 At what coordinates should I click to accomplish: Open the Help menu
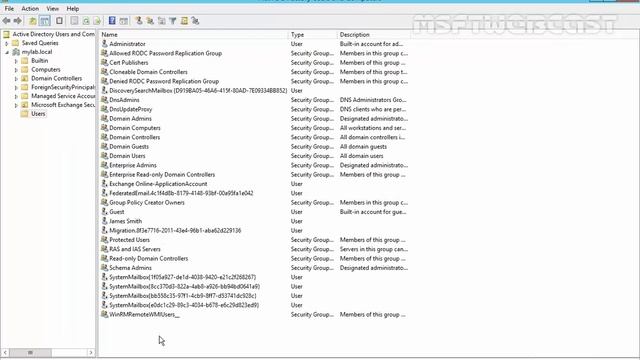pos(73,9)
